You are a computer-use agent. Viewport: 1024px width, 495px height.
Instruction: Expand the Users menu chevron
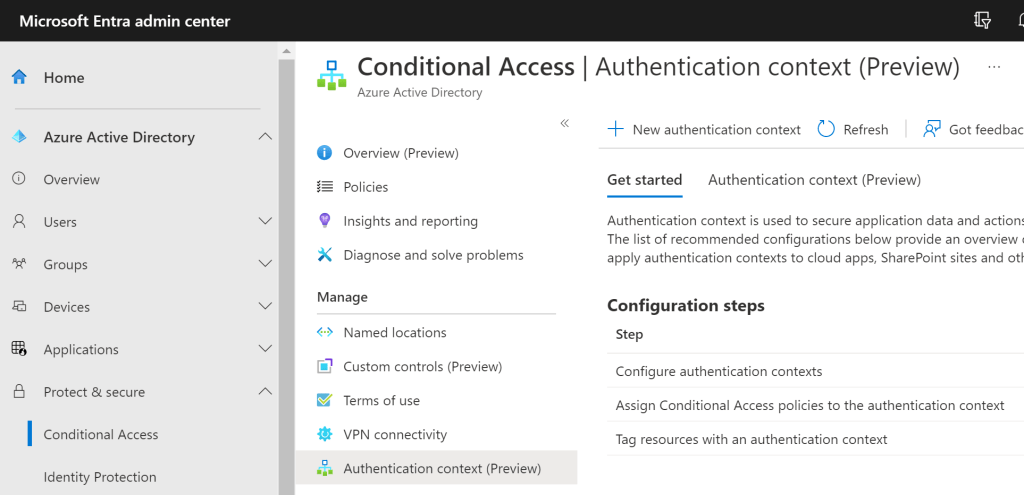(265, 222)
